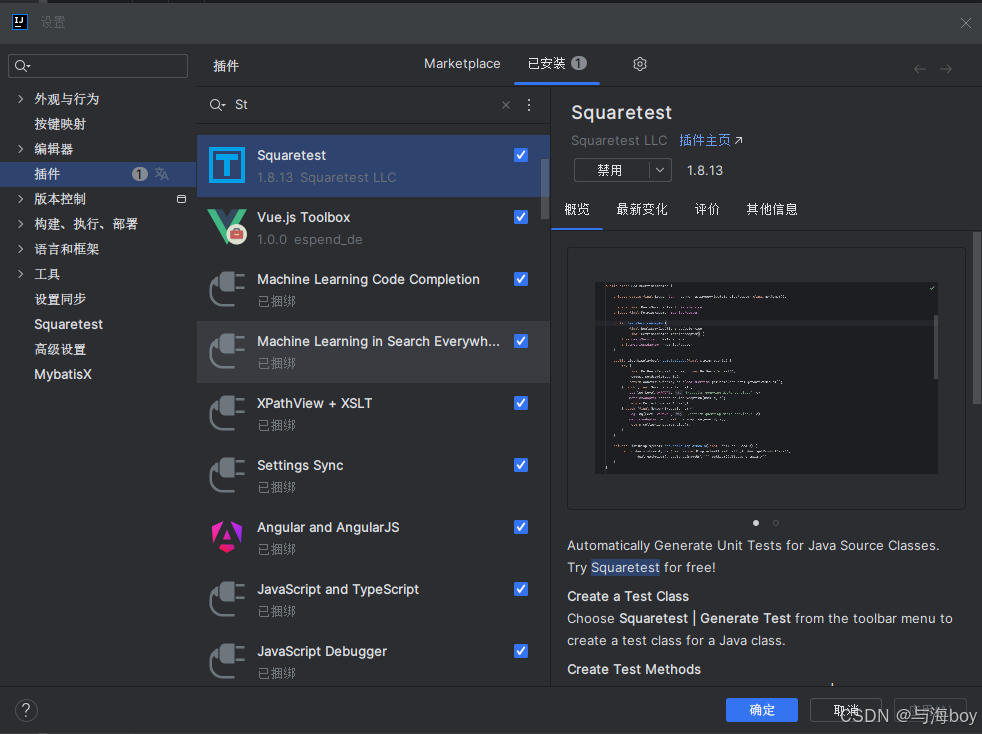Select the first carousel dot indicator
Viewport: 982px width, 734px height.
point(756,522)
